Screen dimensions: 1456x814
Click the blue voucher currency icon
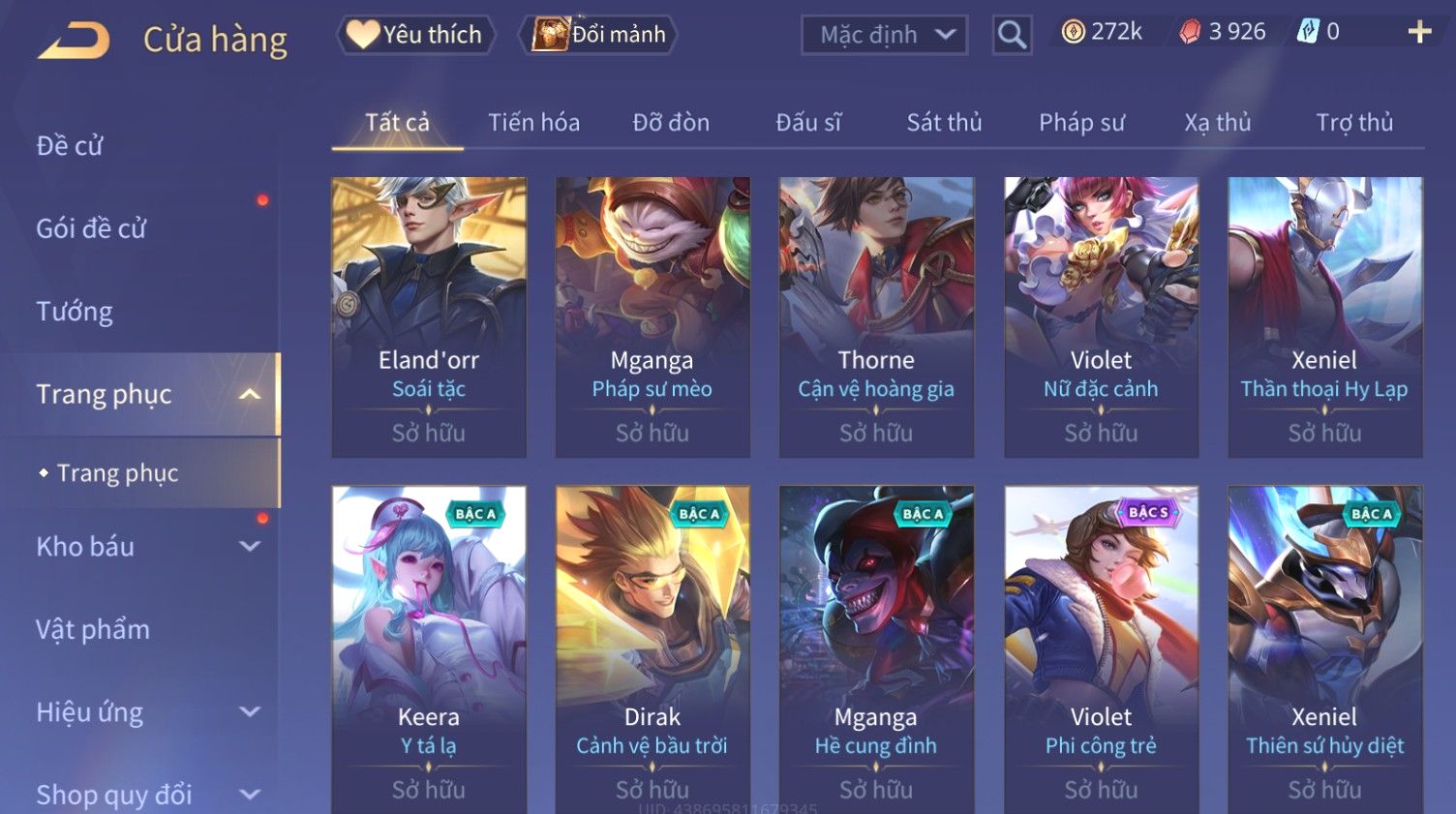point(1308,32)
